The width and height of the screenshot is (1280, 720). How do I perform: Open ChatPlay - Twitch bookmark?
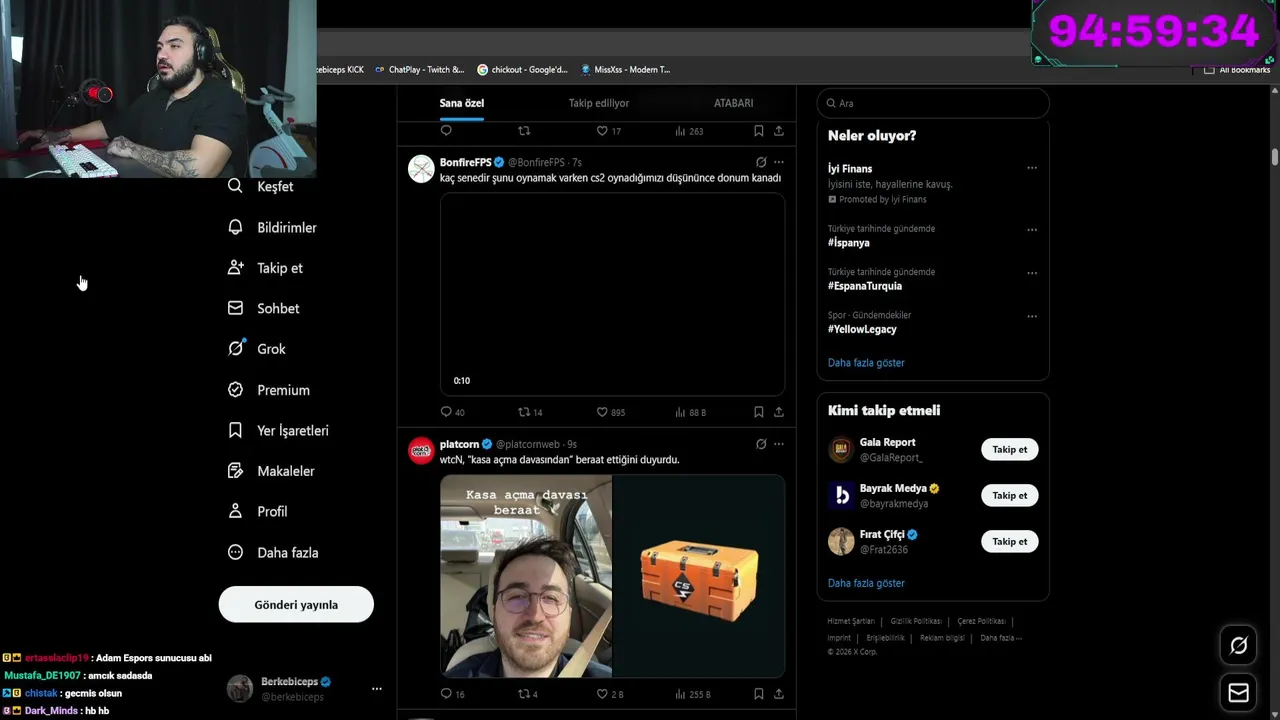click(x=419, y=70)
